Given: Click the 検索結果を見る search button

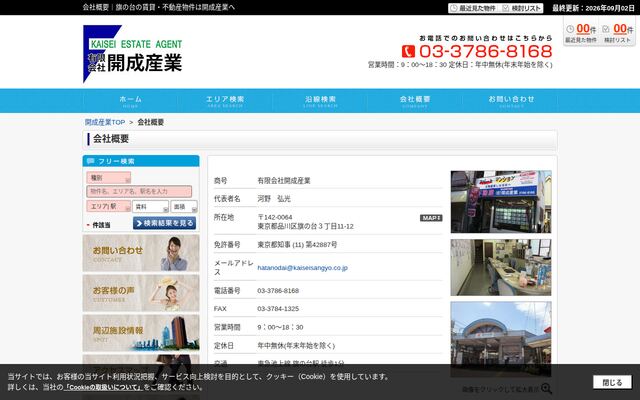Looking at the screenshot, I should (x=164, y=223).
